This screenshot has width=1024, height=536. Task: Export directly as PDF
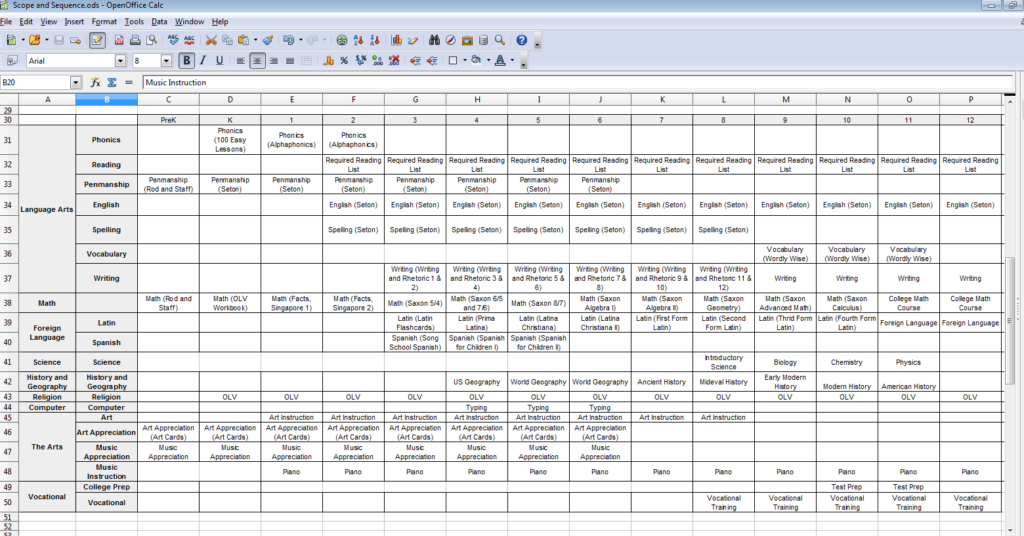119,40
